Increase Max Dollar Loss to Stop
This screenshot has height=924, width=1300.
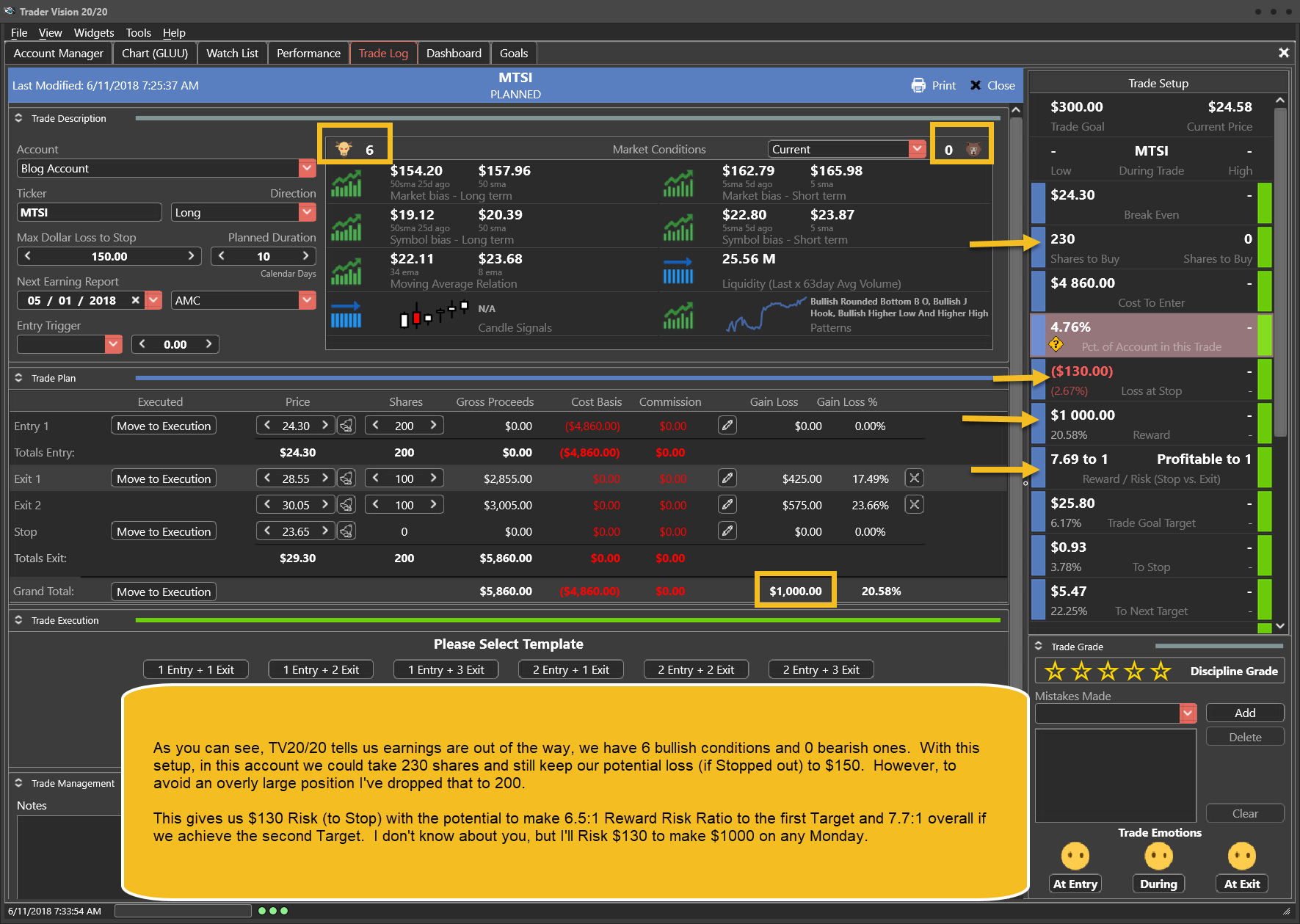(x=191, y=256)
